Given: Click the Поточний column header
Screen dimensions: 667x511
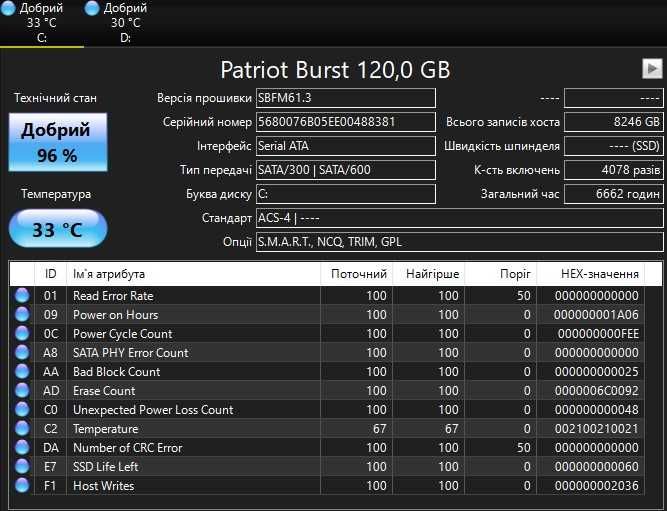Looking at the screenshot, I should [x=356, y=274].
